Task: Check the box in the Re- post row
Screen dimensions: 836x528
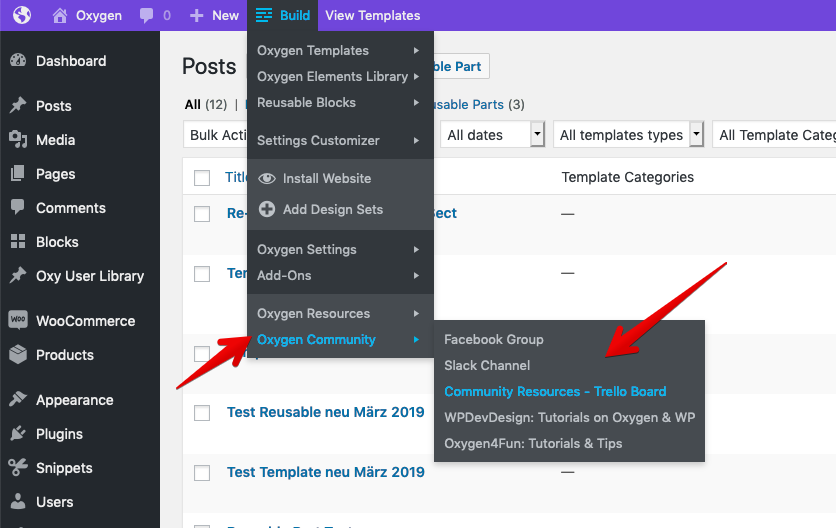Action: tap(202, 214)
